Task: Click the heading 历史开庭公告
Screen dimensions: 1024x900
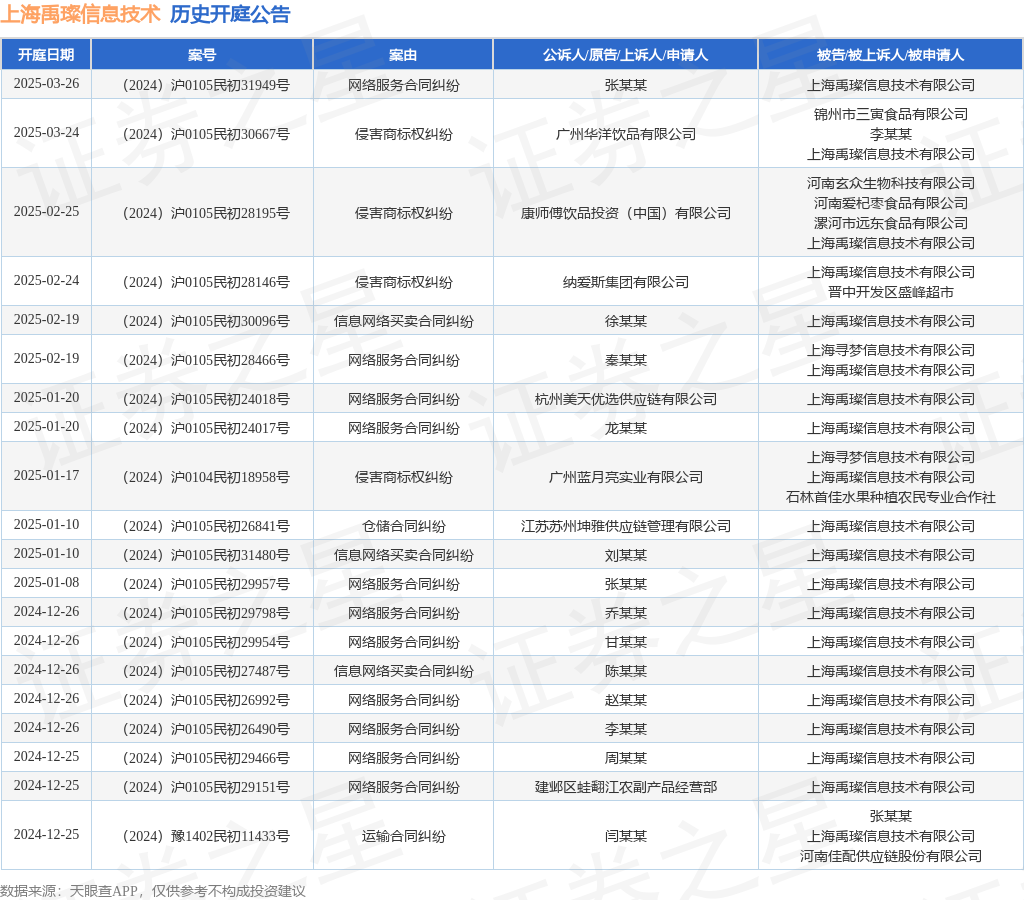Action: [x=230, y=14]
